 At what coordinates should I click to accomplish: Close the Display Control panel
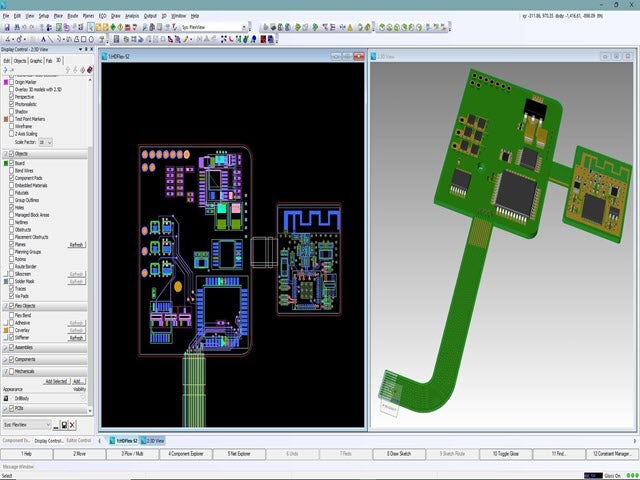click(x=90, y=48)
